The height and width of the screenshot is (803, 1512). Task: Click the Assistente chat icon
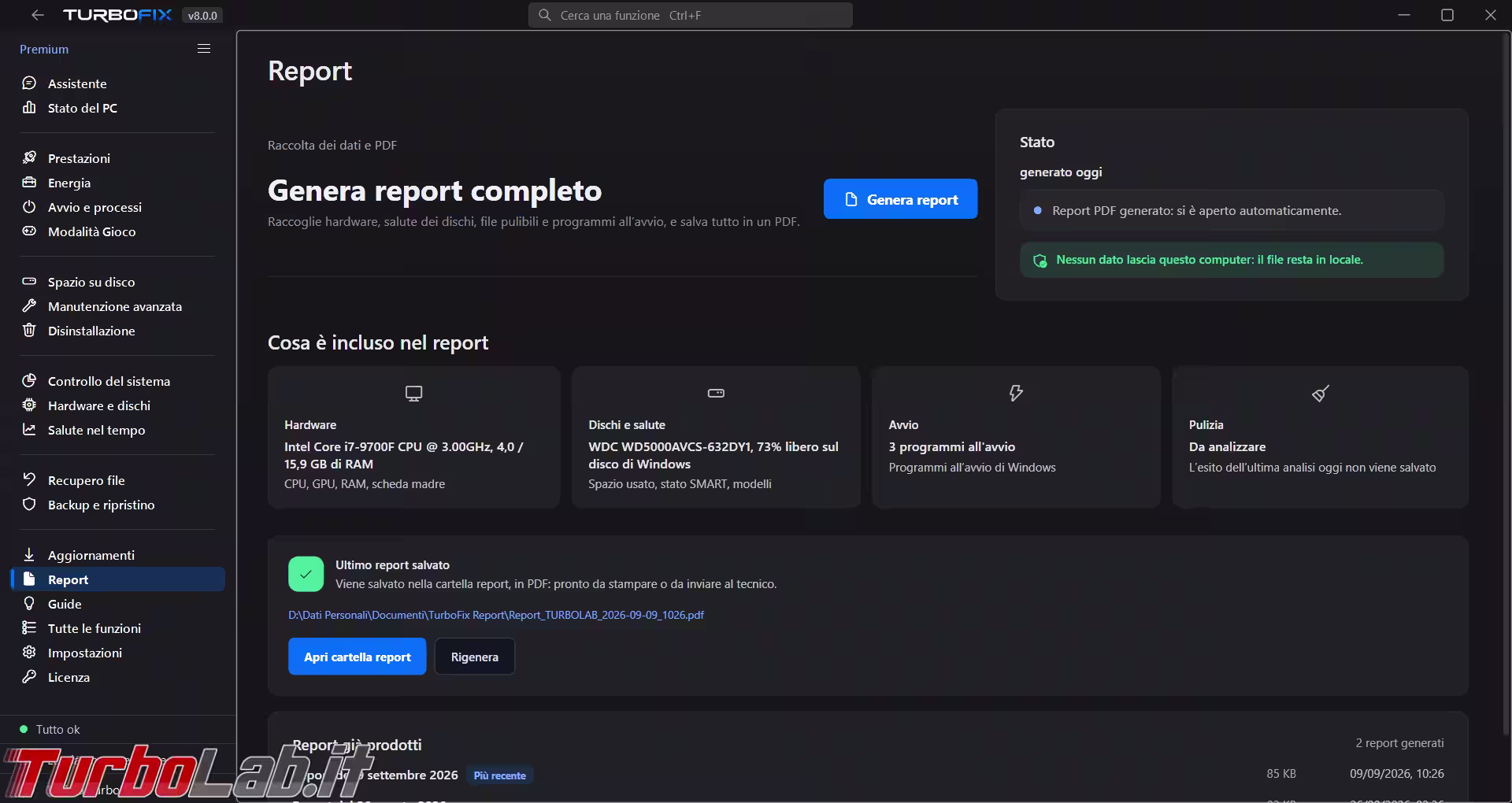(29, 83)
